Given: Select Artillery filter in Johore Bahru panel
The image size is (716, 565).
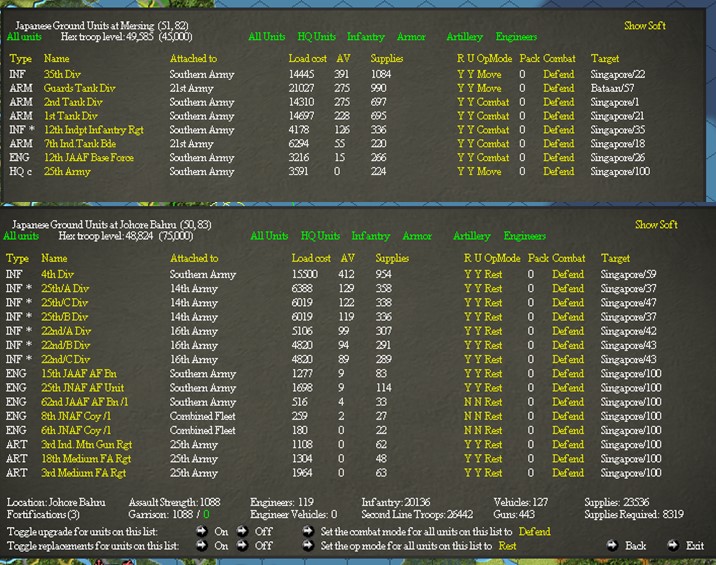Looking at the screenshot, I should click(471, 236).
